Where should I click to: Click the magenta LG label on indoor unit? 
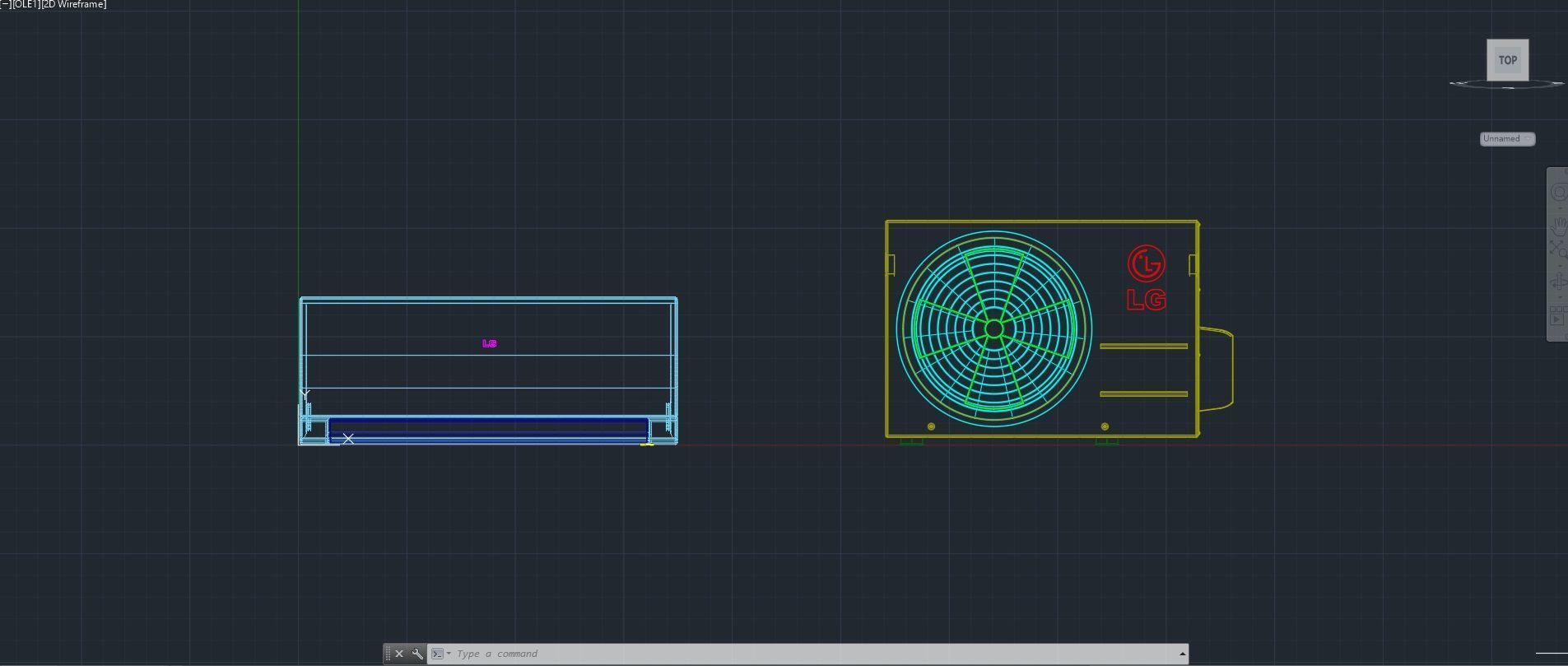point(489,343)
